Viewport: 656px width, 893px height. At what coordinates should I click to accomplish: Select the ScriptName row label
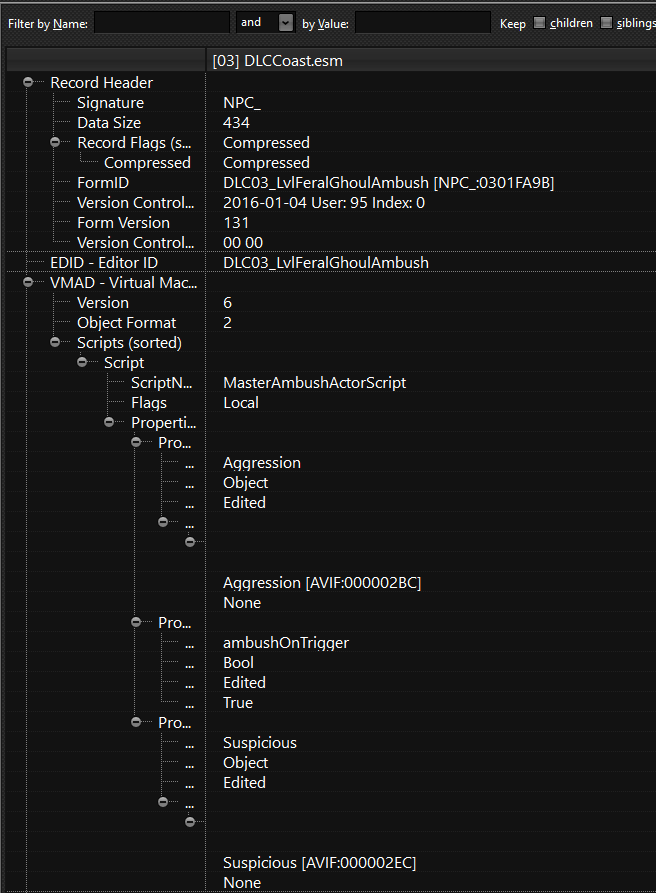[x=162, y=383]
